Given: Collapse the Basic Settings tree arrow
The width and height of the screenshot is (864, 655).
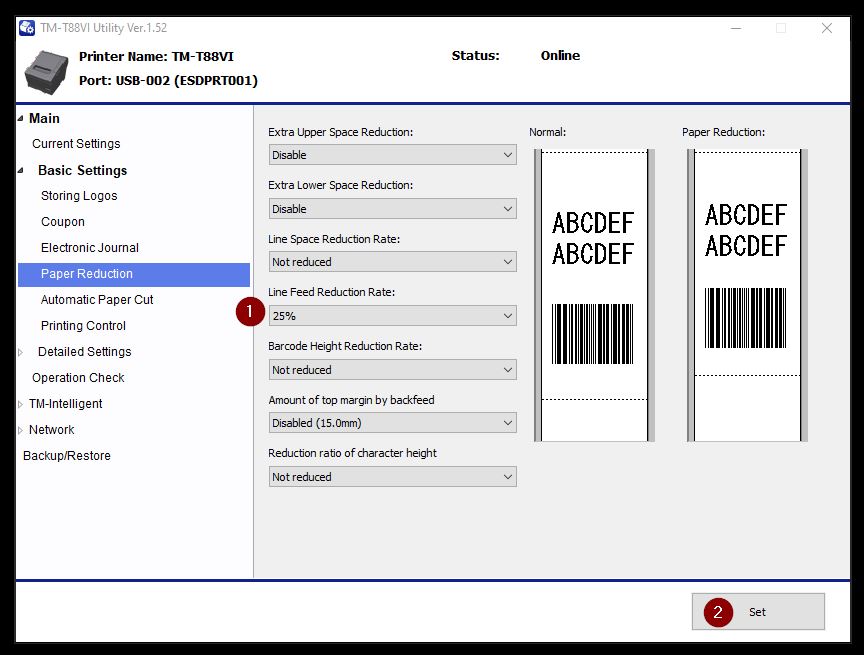Looking at the screenshot, I should pyautogui.click(x=20, y=171).
